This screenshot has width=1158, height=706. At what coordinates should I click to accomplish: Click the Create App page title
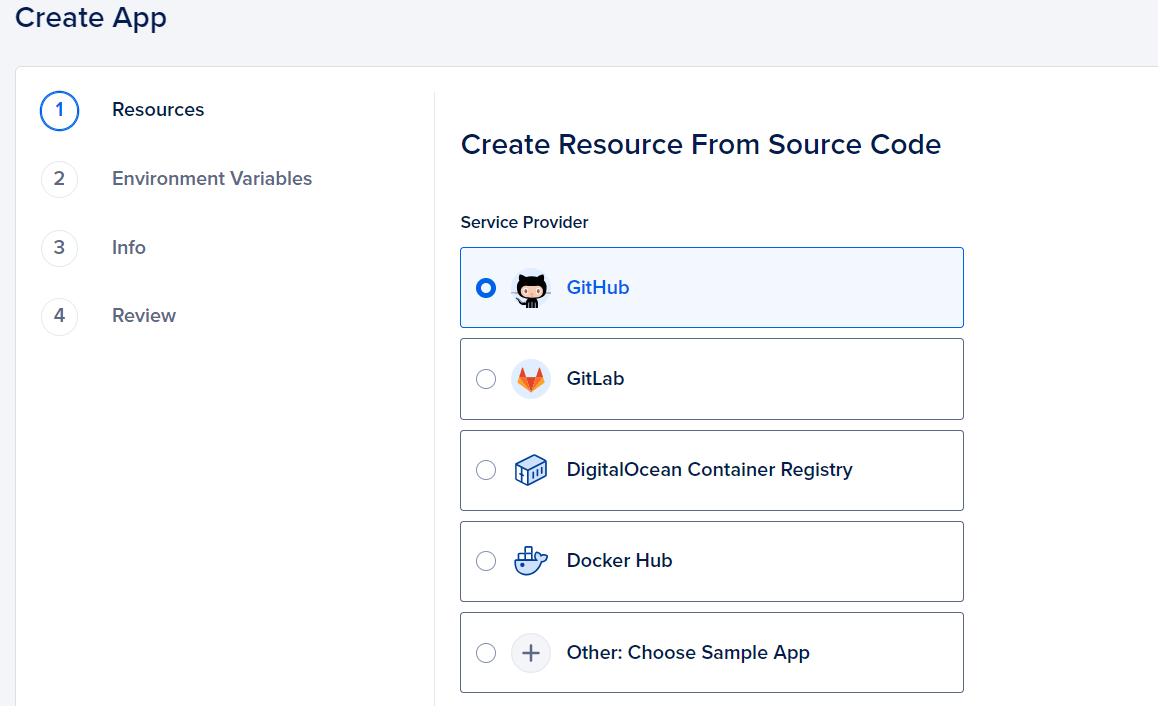pos(91,18)
